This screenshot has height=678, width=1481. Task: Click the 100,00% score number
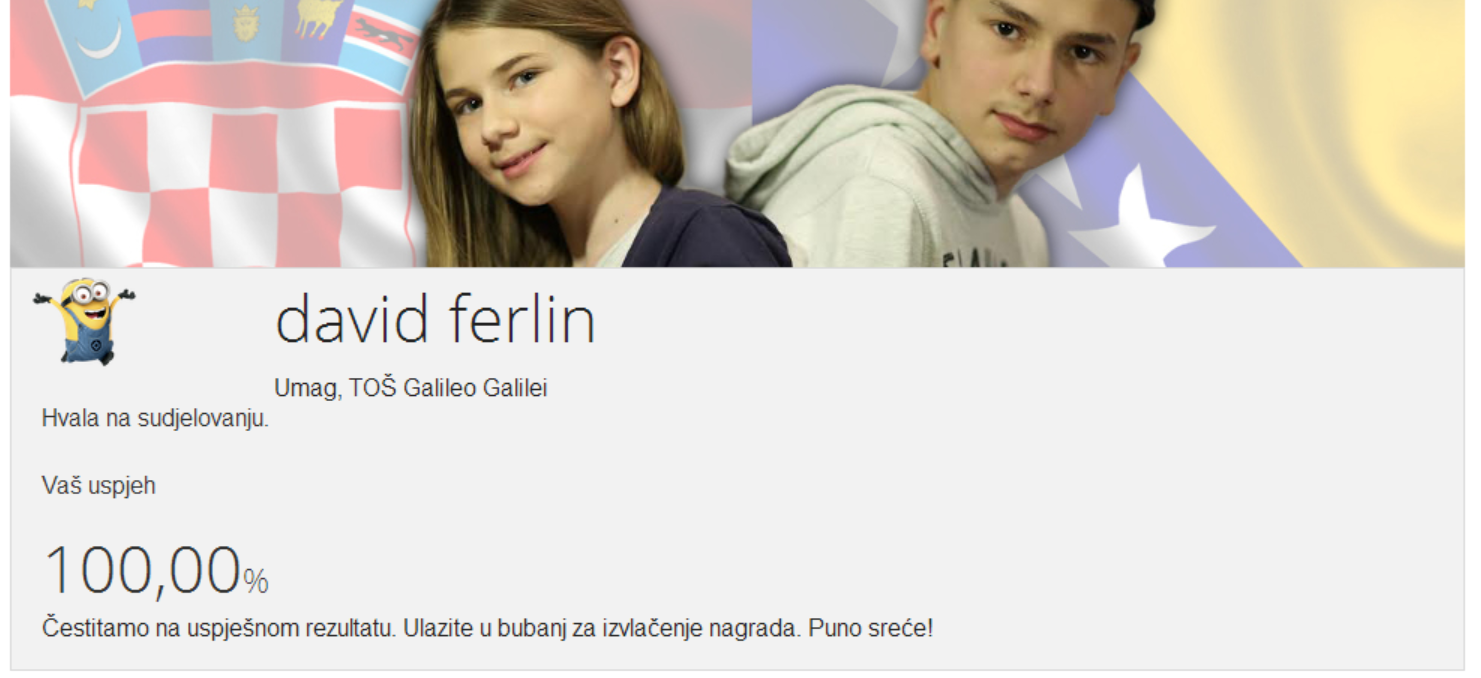point(156,571)
